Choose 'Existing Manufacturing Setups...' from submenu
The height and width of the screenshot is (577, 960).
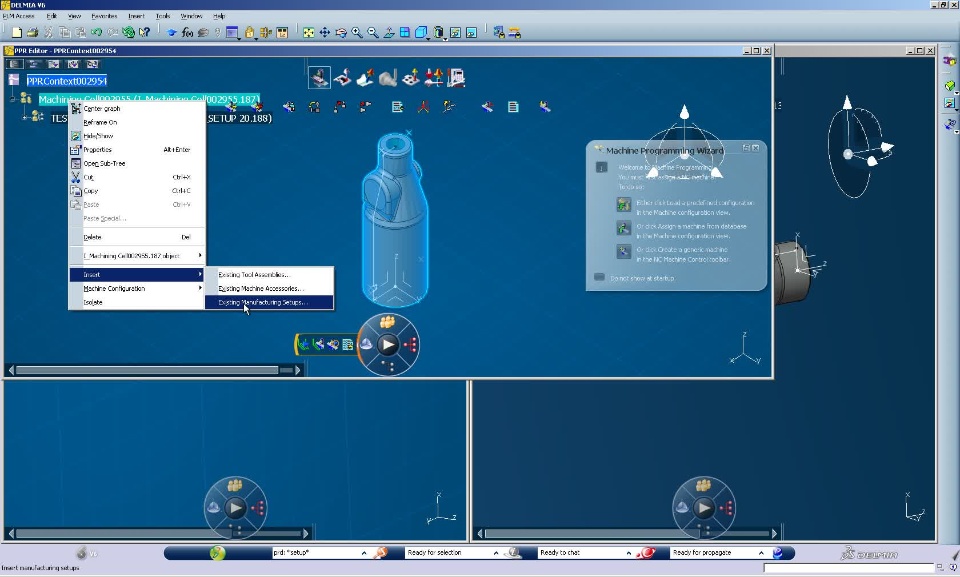(x=269, y=303)
